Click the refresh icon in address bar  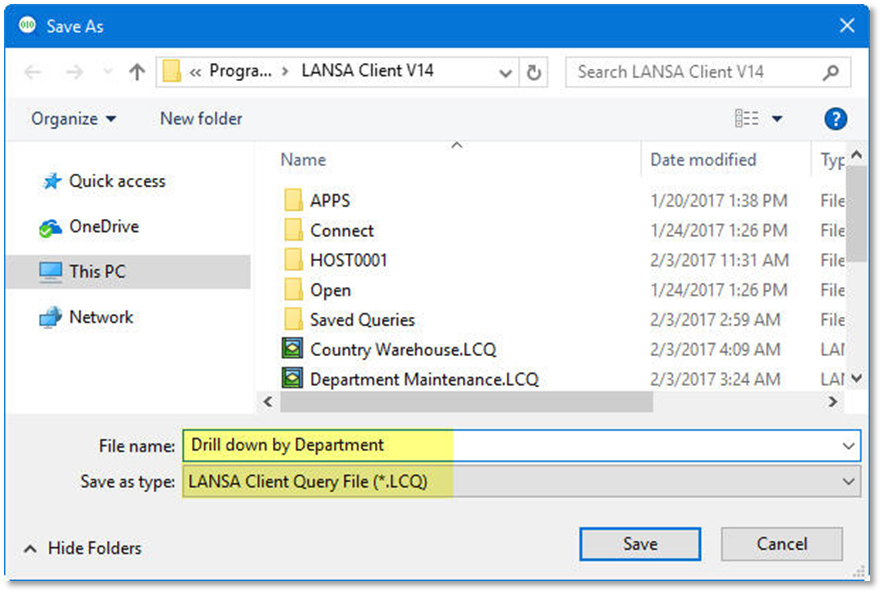coord(534,72)
